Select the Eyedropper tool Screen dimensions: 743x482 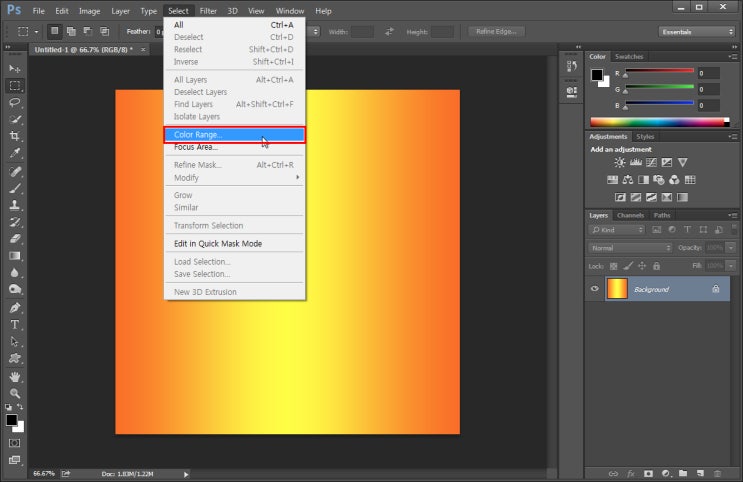point(15,153)
